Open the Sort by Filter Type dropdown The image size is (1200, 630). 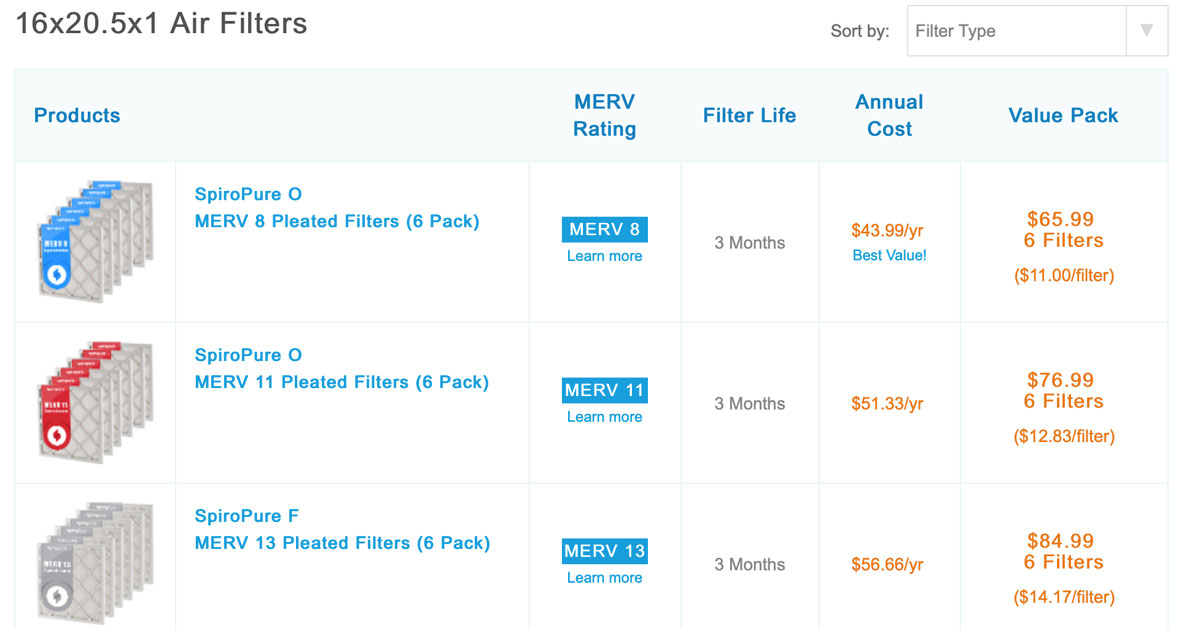click(1015, 31)
